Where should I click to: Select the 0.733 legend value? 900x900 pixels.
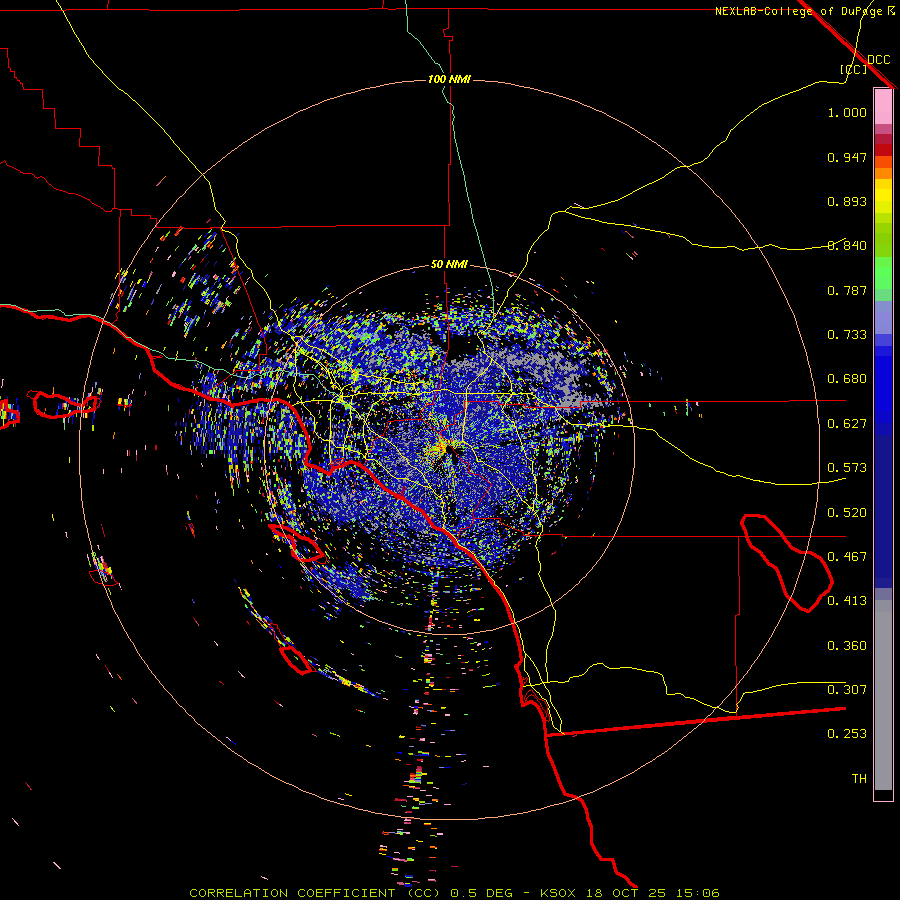coord(847,335)
